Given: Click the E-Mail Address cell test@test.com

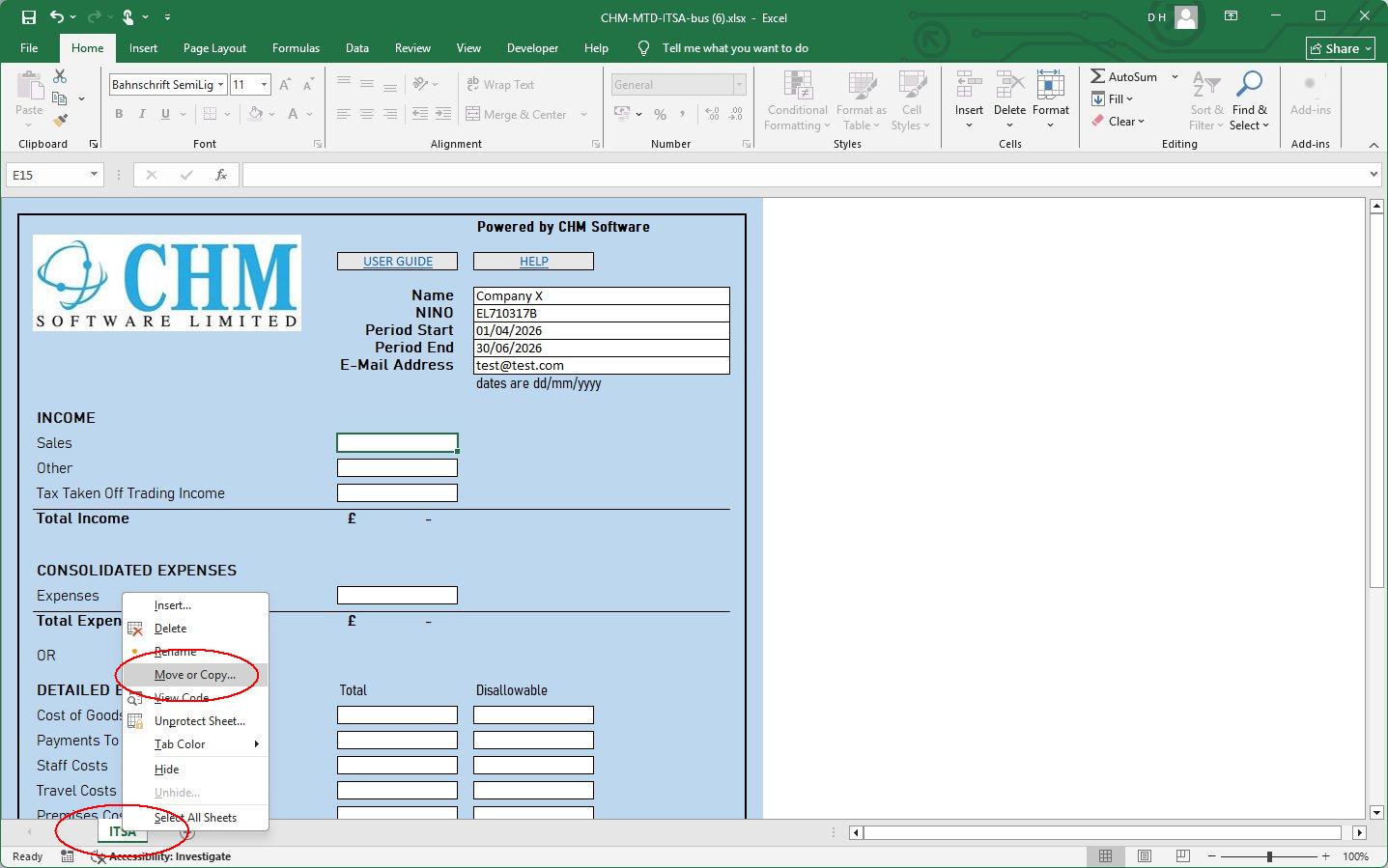Looking at the screenshot, I should [x=601, y=365].
